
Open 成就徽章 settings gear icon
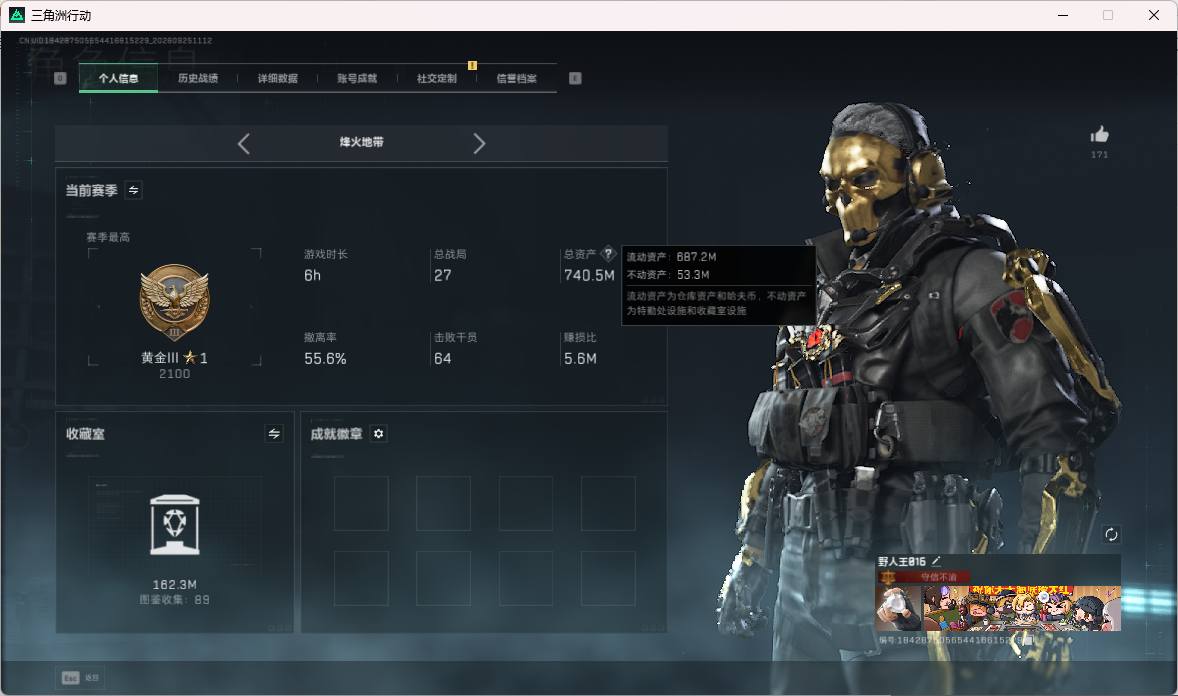pos(379,434)
